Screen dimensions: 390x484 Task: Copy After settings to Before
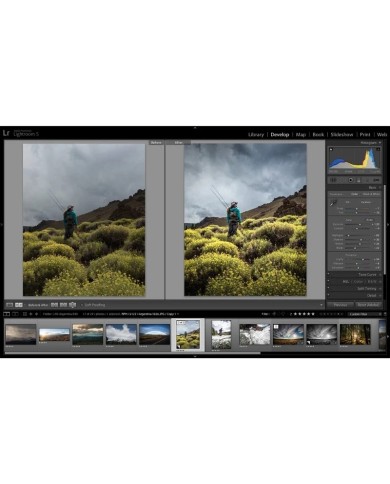63,305
